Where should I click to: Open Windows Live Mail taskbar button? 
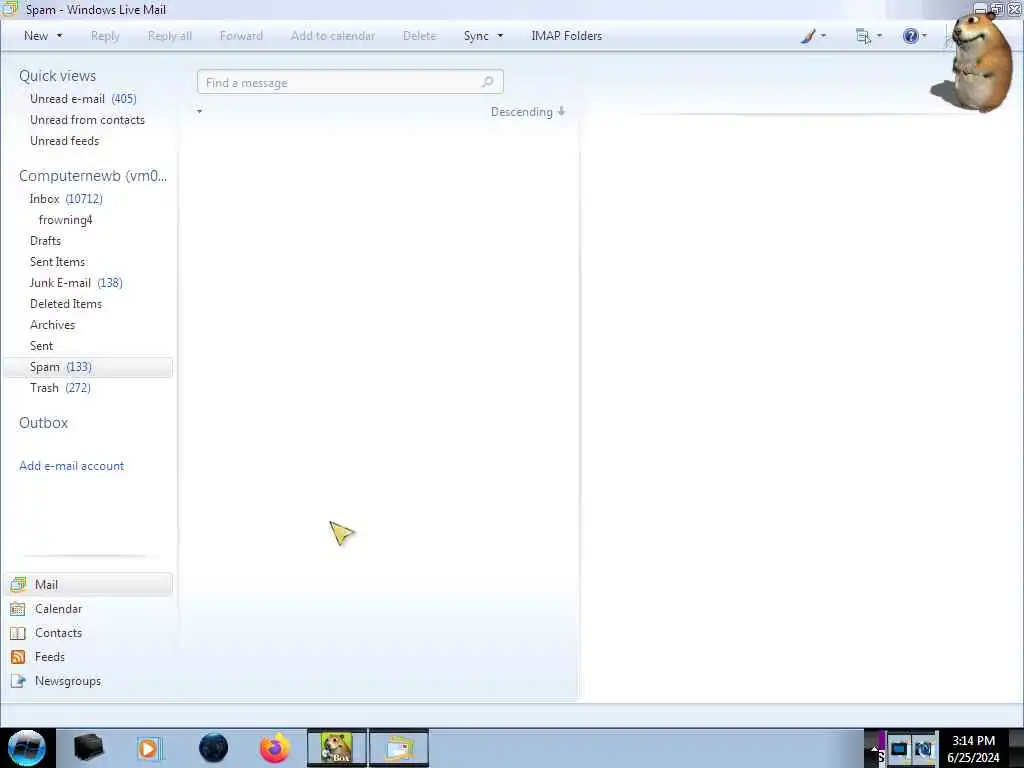[x=399, y=748]
